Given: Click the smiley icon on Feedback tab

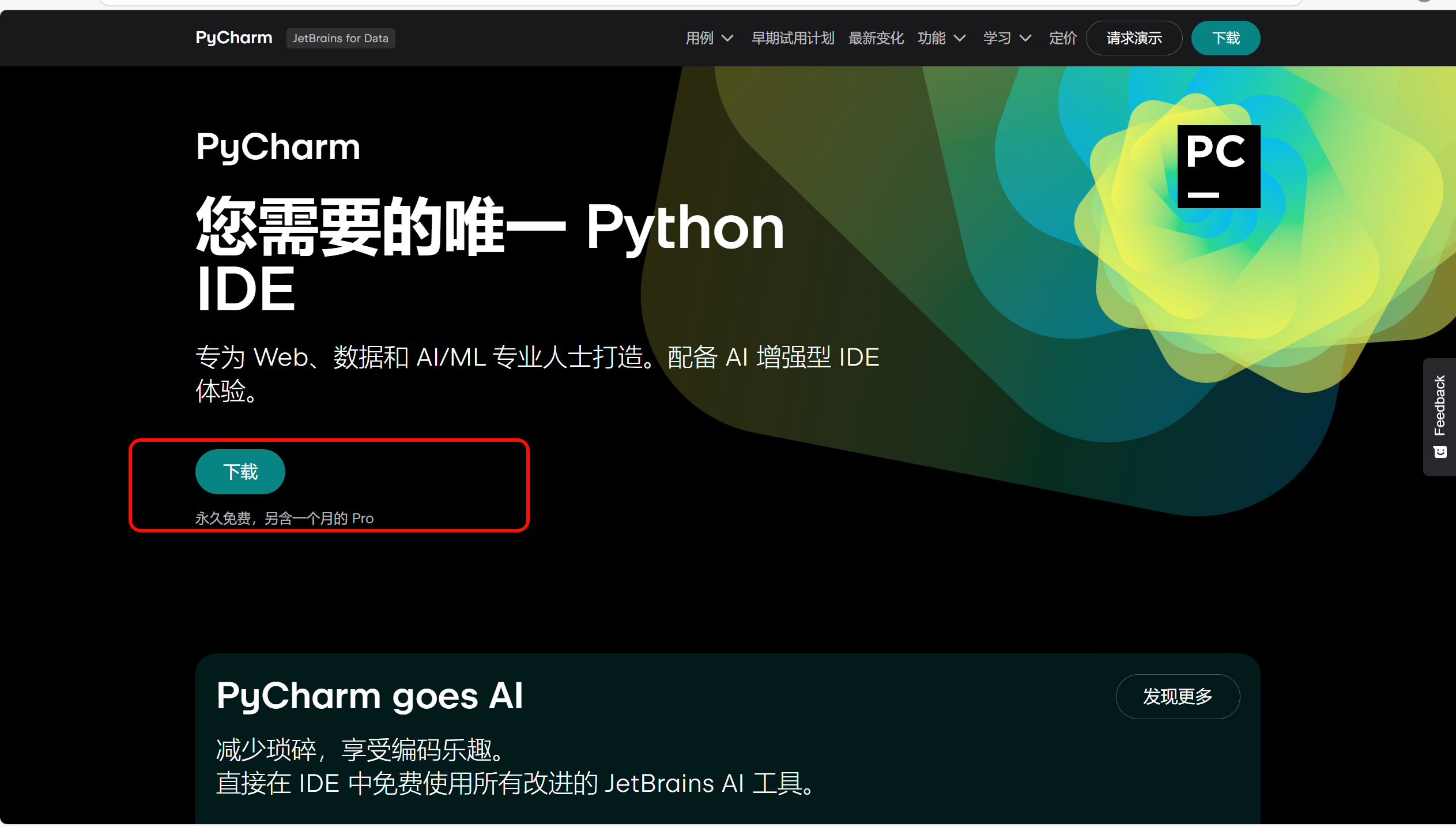Looking at the screenshot, I should coord(1440,452).
